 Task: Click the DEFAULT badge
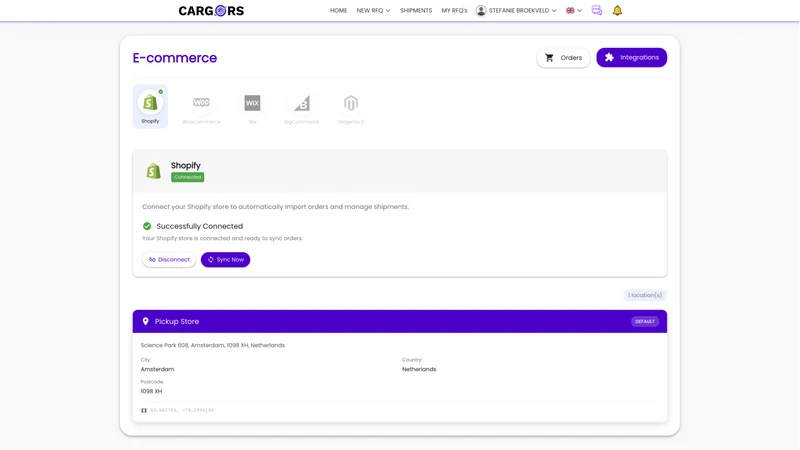point(645,321)
